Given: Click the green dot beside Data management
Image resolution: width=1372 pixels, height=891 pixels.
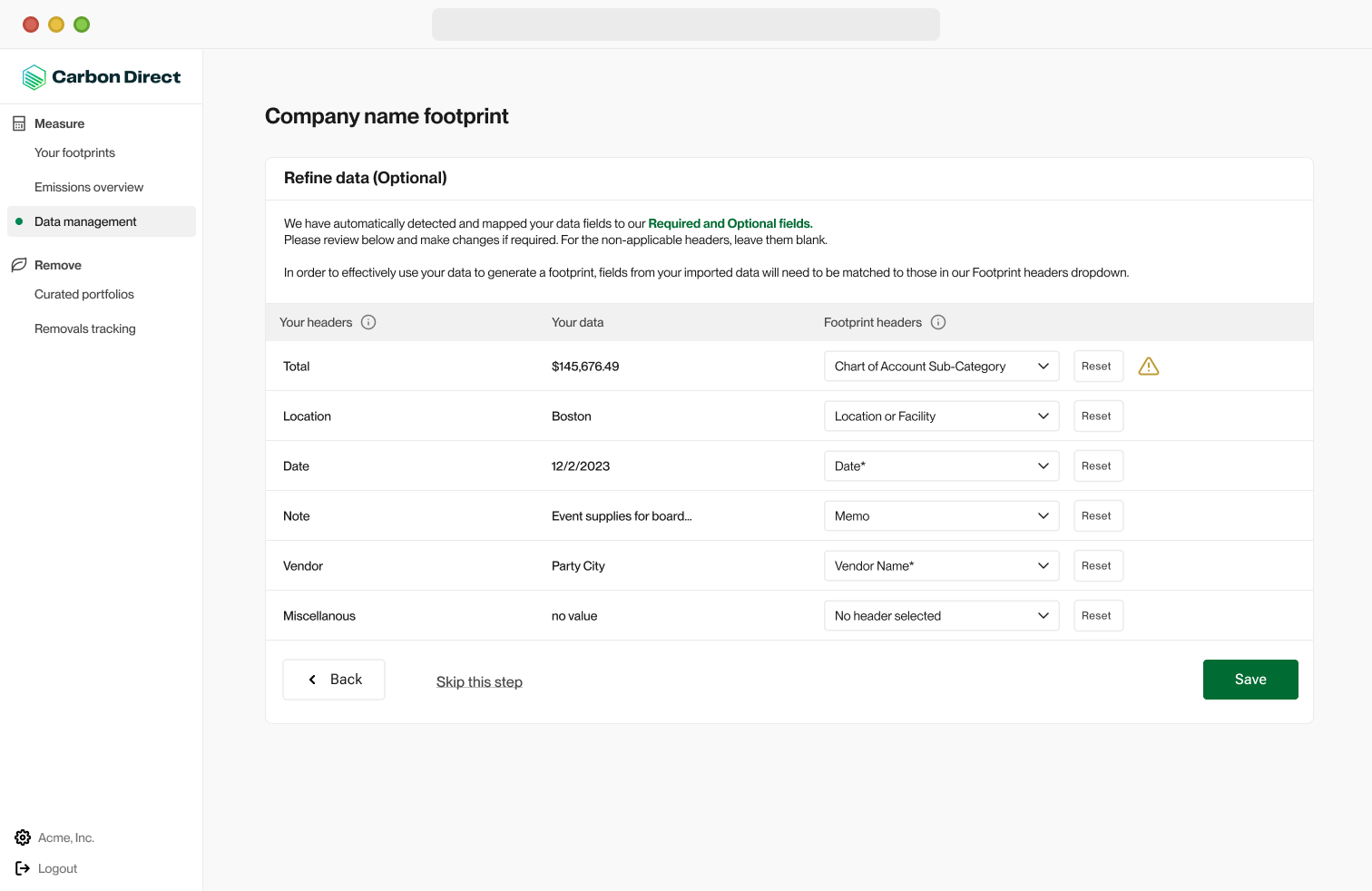Looking at the screenshot, I should [x=19, y=221].
